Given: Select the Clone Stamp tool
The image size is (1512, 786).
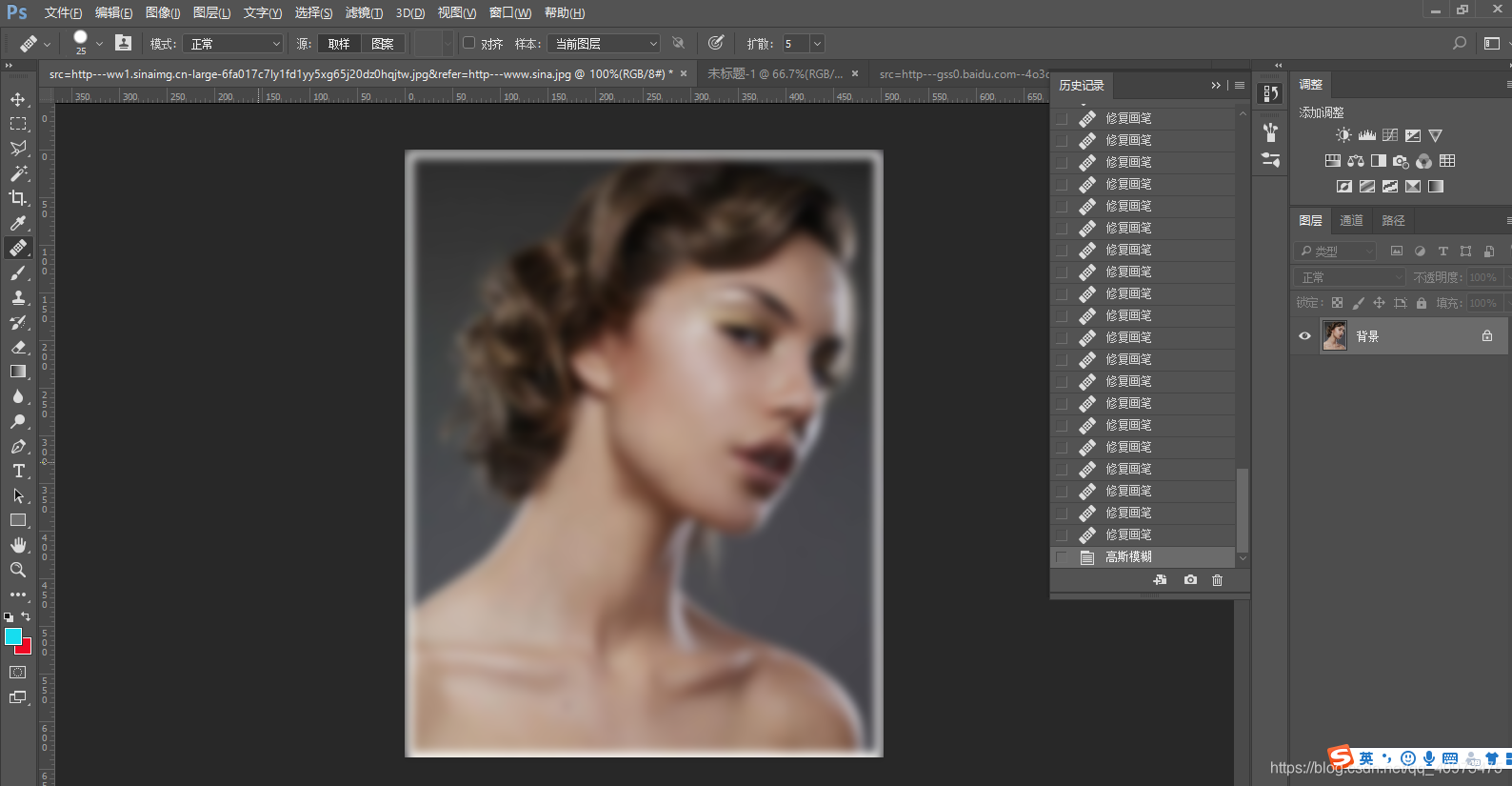Looking at the screenshot, I should click(18, 297).
